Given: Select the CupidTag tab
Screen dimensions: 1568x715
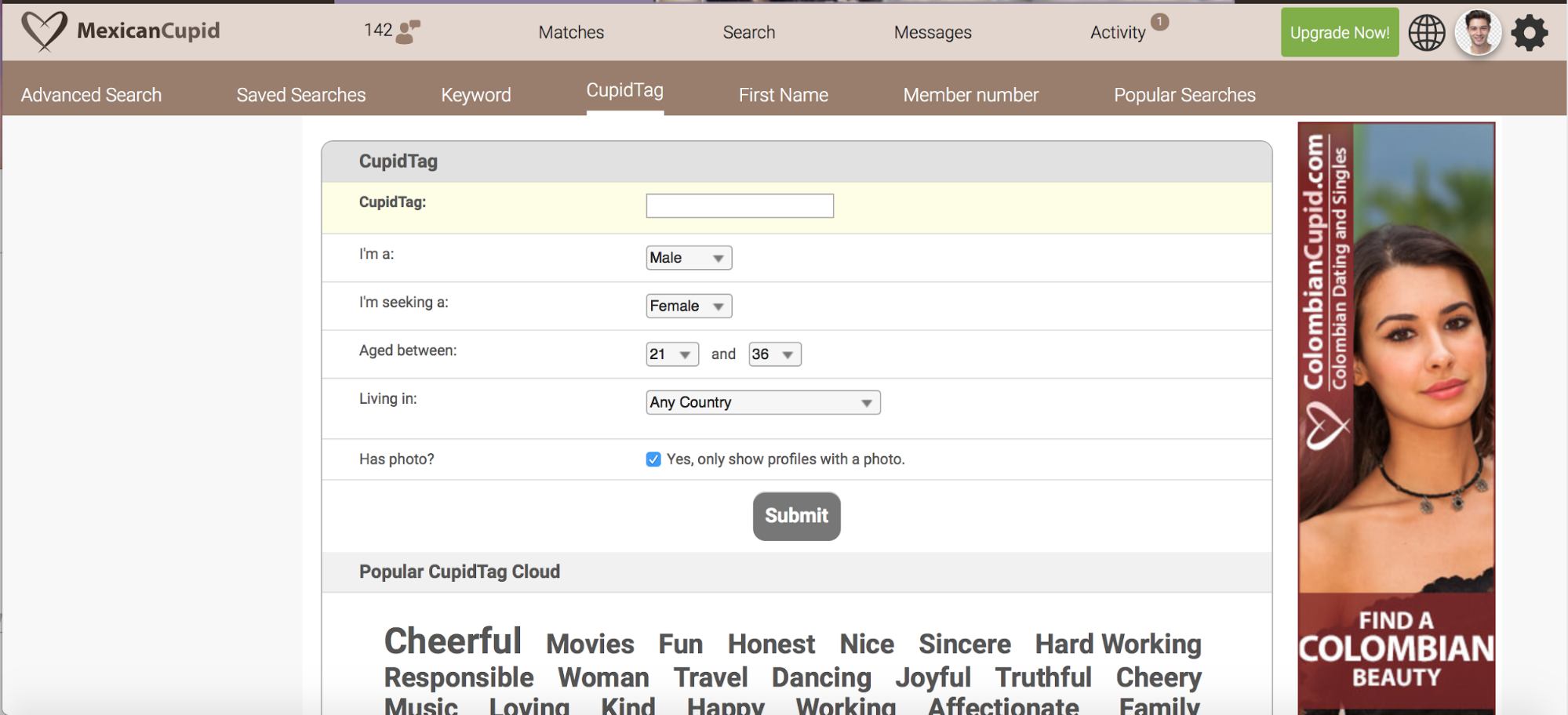Looking at the screenshot, I should [x=625, y=91].
